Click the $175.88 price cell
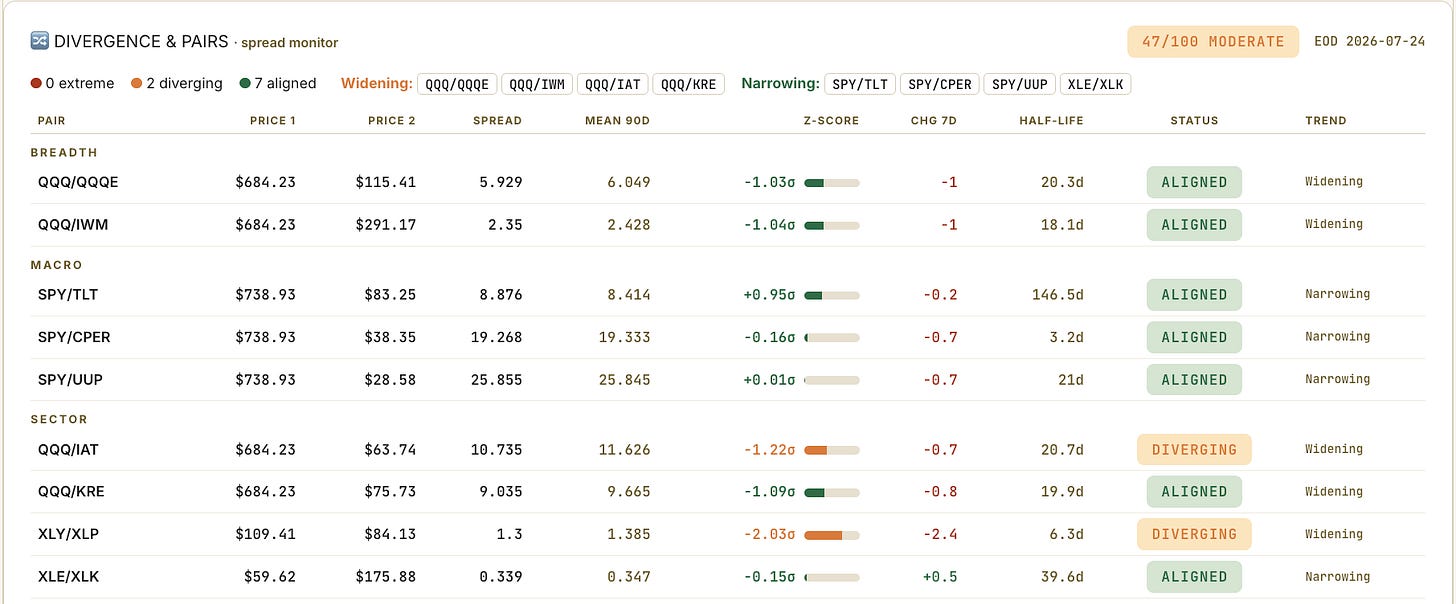1456x604 pixels. pyautogui.click(x=386, y=577)
